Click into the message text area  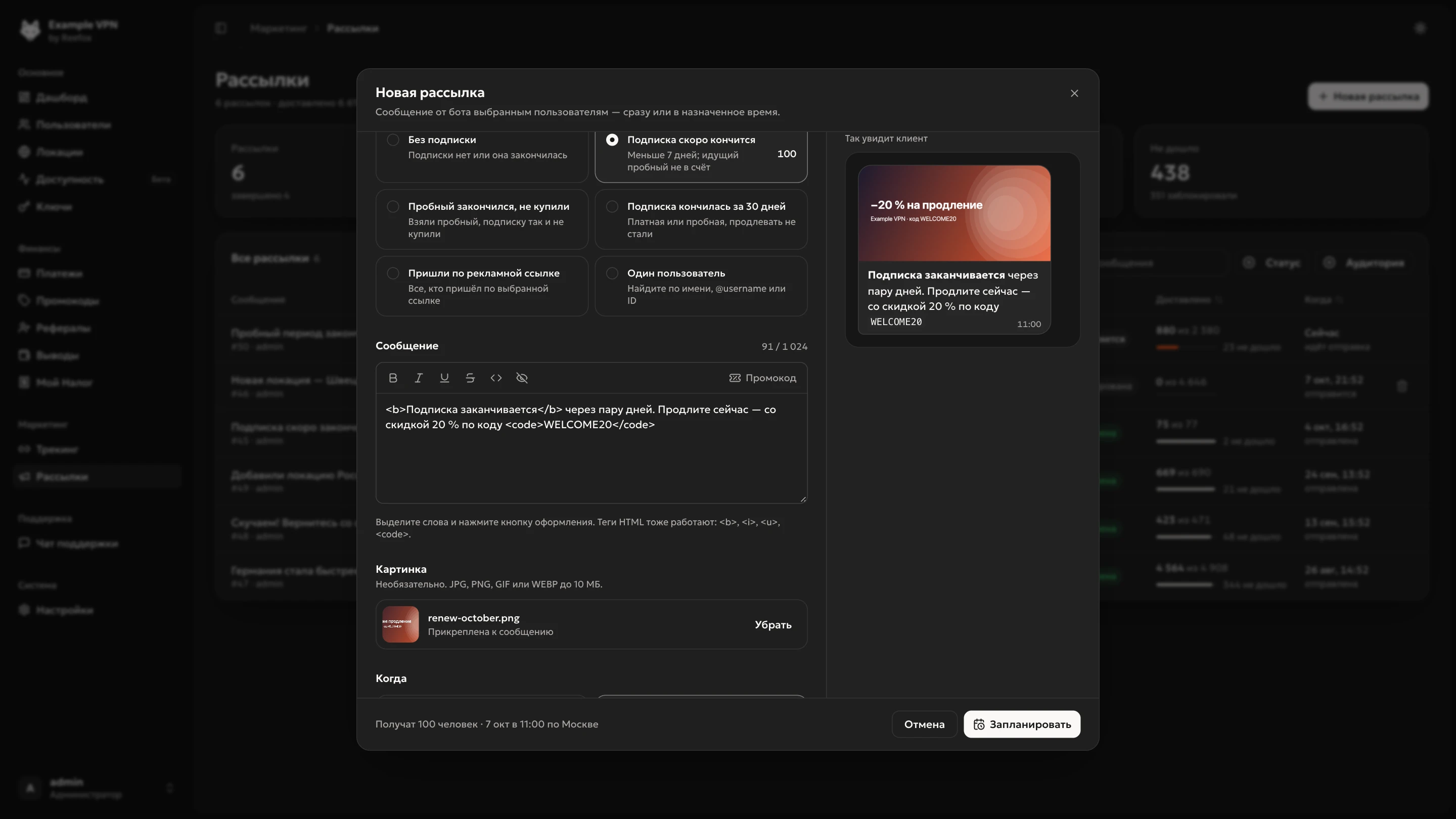point(591,448)
